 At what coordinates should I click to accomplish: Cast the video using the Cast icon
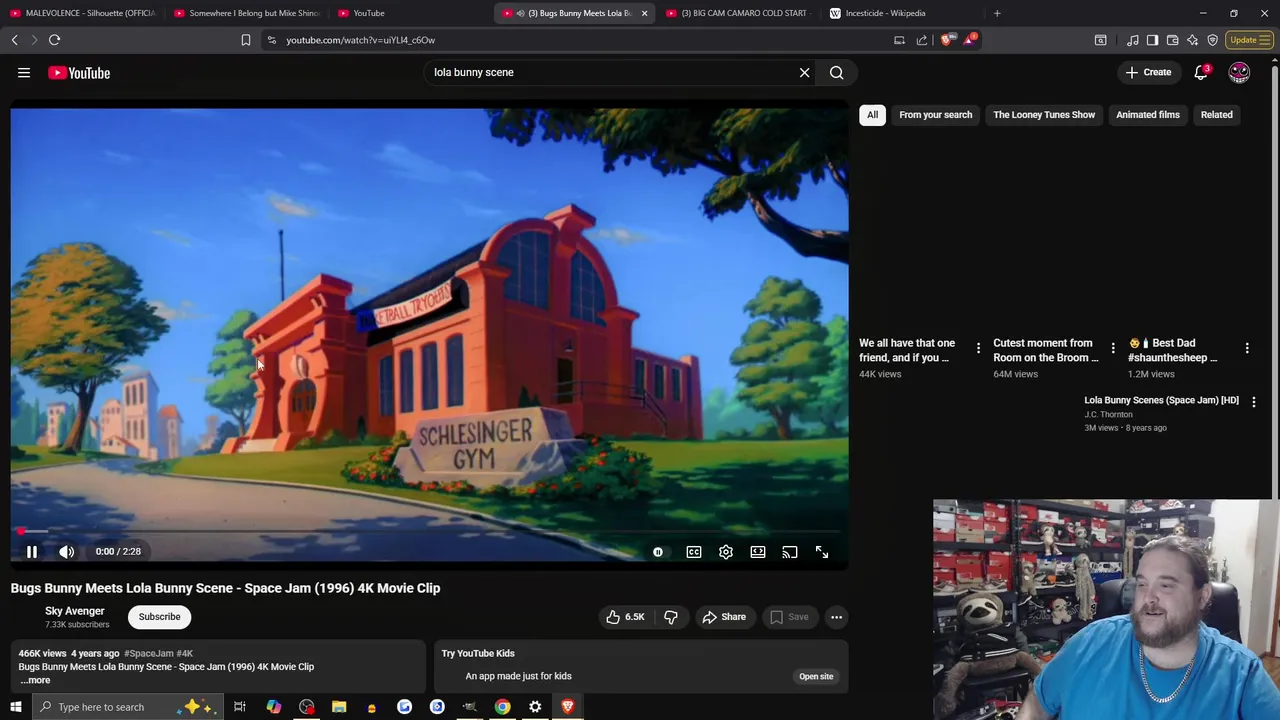pos(790,552)
